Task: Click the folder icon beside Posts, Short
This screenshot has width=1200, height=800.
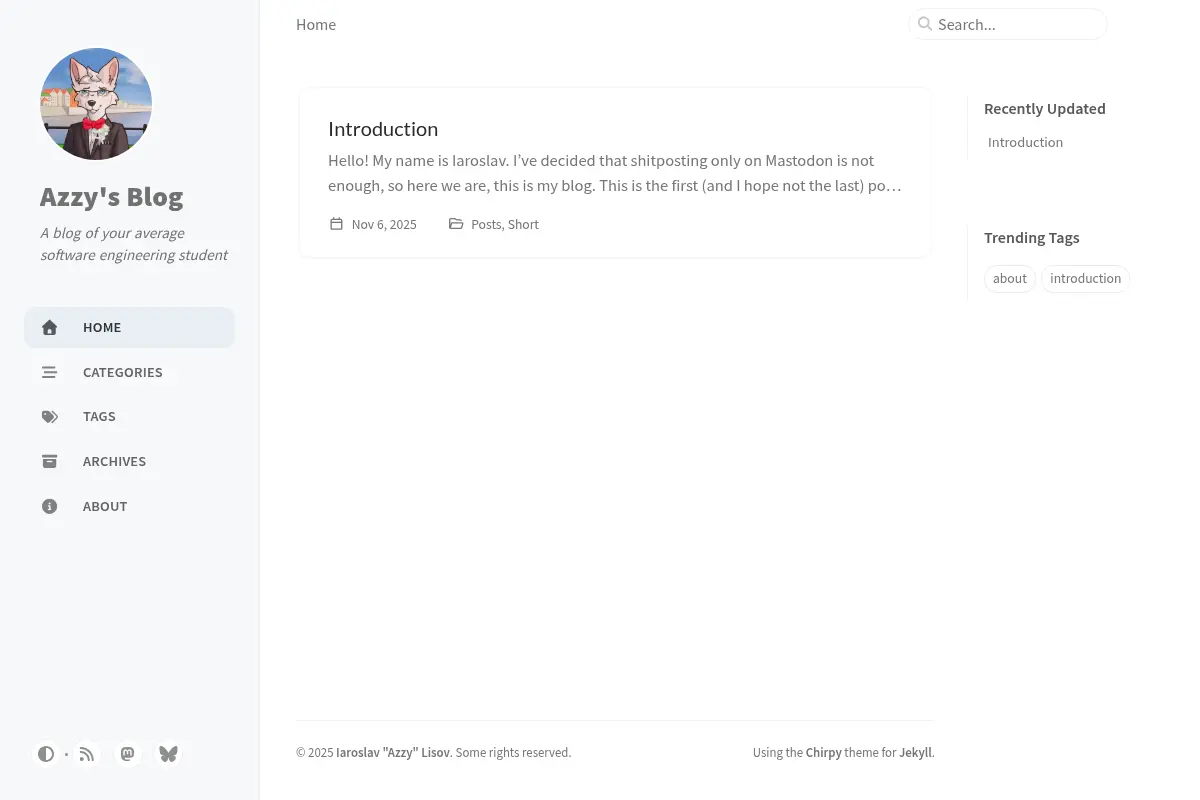Action: [456, 224]
